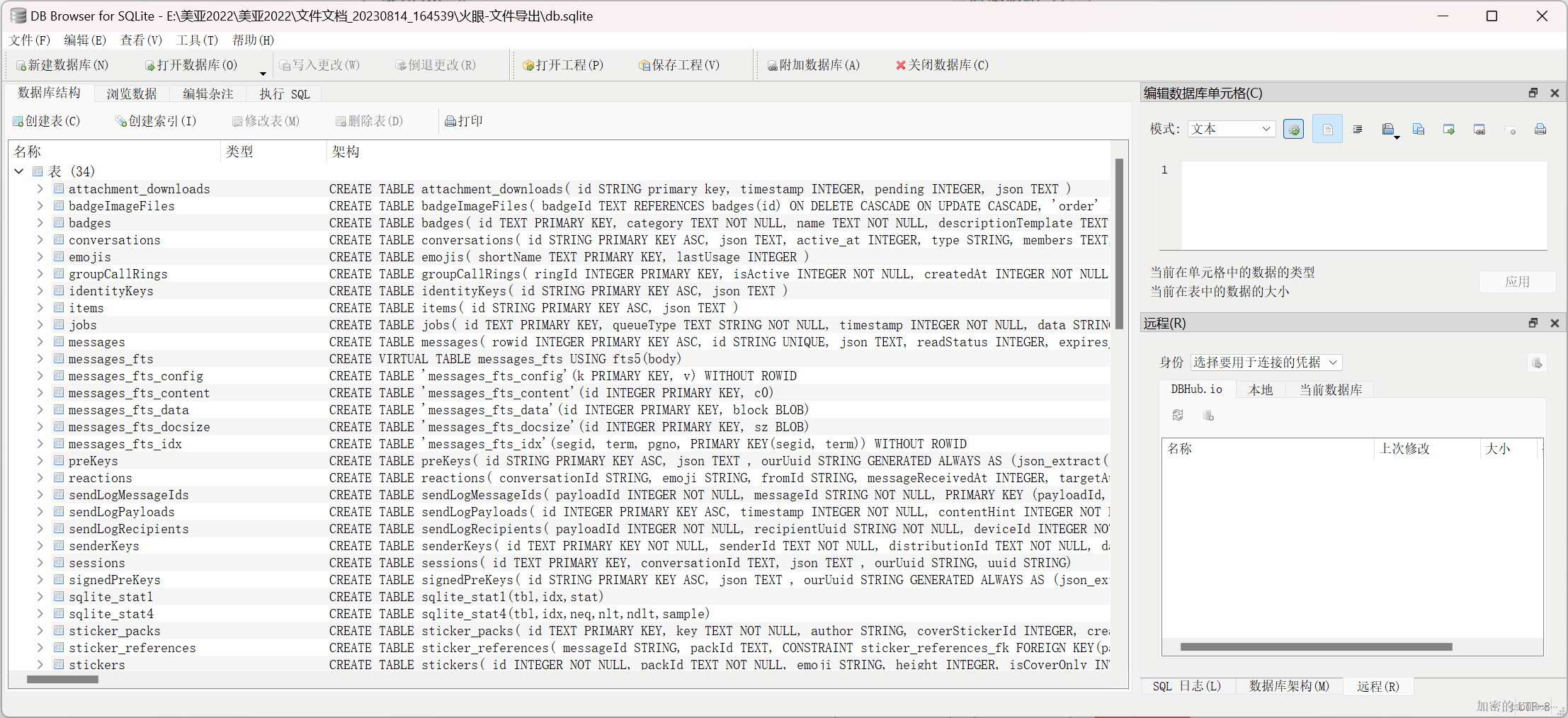Image resolution: width=1568 pixels, height=718 pixels.
Task: Switch to the Edit Pragmas (编辑杂注) tab
Action: [x=208, y=94]
